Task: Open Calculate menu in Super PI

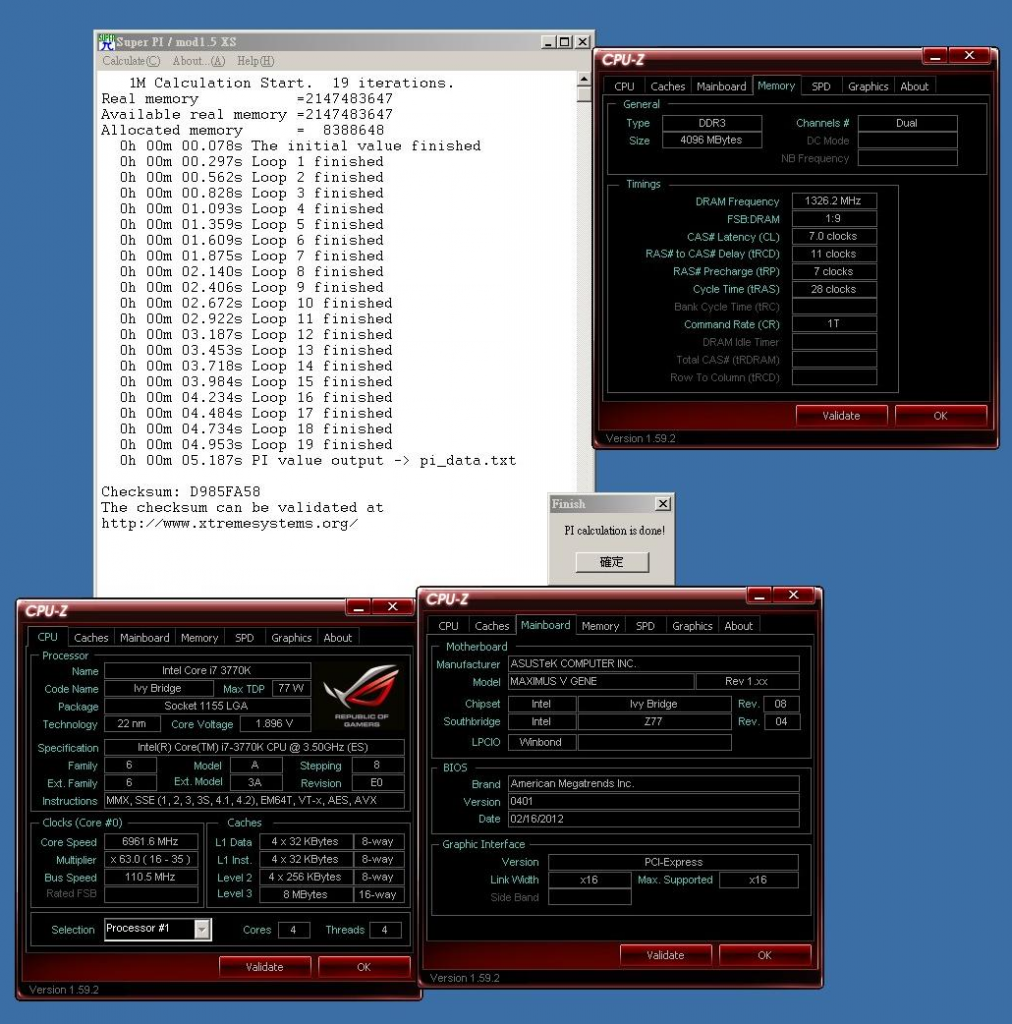Action: click(x=131, y=61)
